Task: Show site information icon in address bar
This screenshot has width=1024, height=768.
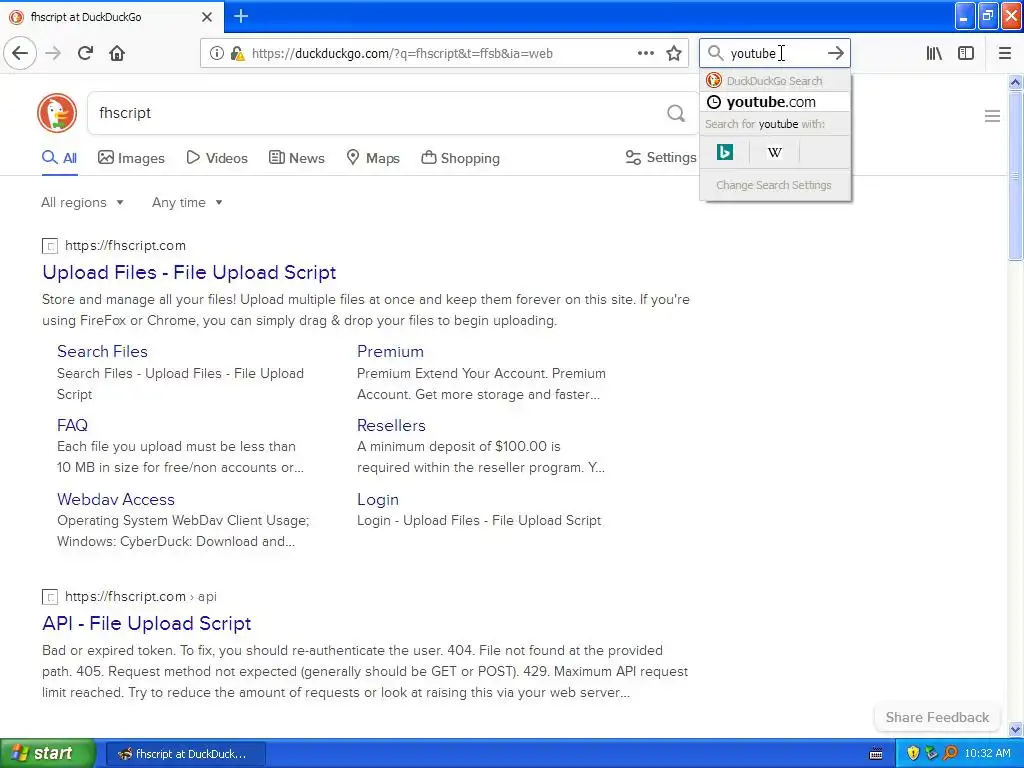Action: click(216, 54)
